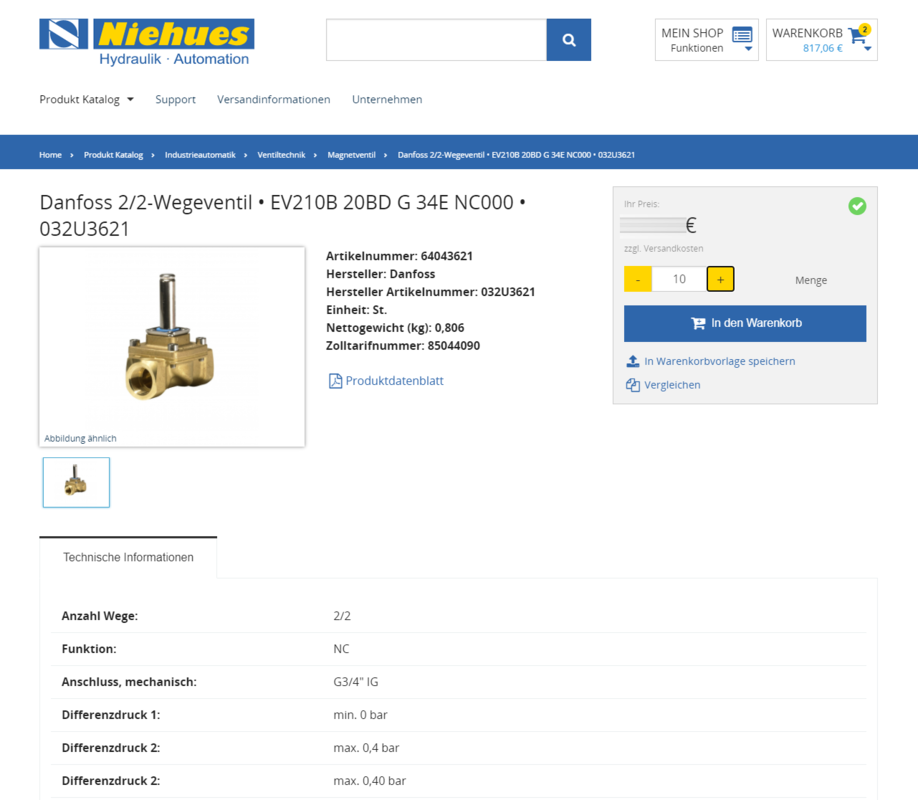Expand the Mein Shop Funktionen dropdown arrow
This screenshot has height=800, width=918.
(x=748, y=49)
